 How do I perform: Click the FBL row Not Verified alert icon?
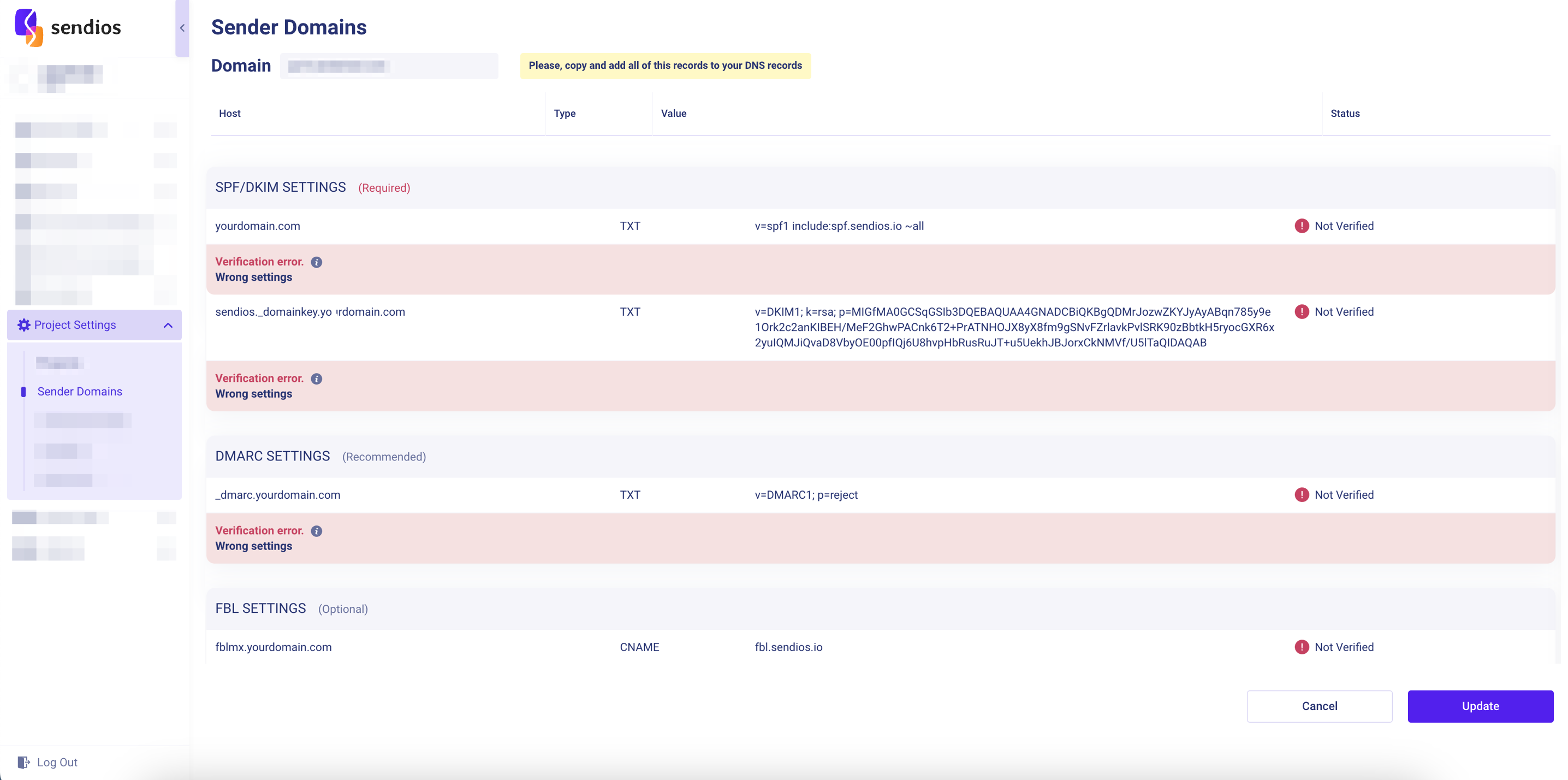(1302, 647)
